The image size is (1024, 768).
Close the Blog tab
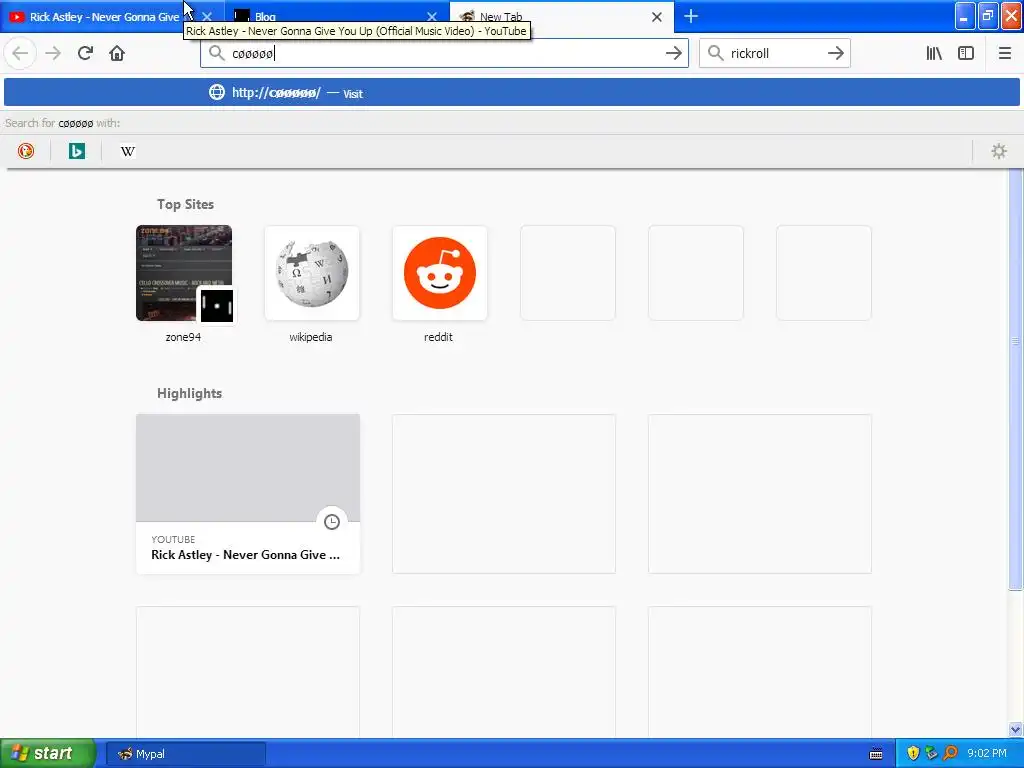[432, 17]
